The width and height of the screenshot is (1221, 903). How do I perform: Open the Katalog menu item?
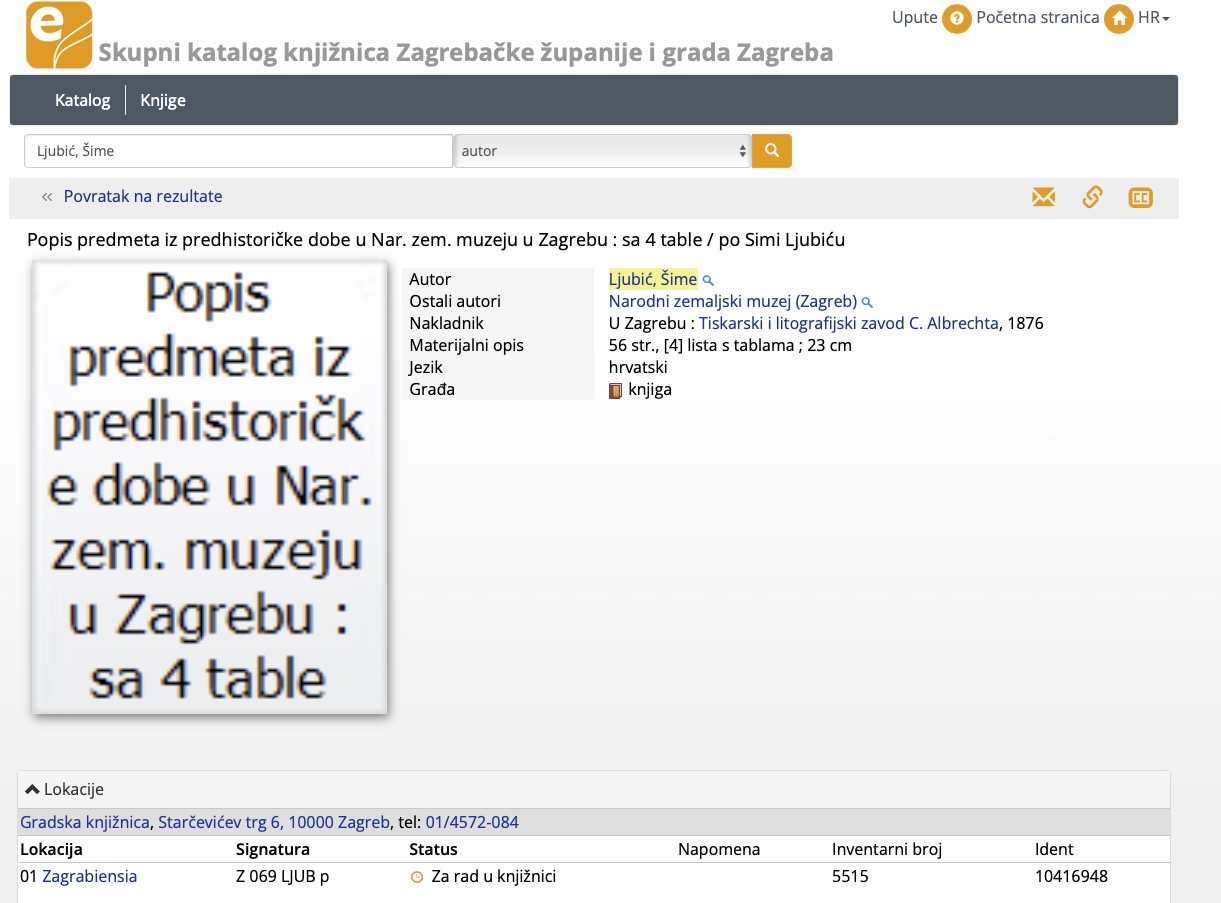[x=82, y=100]
